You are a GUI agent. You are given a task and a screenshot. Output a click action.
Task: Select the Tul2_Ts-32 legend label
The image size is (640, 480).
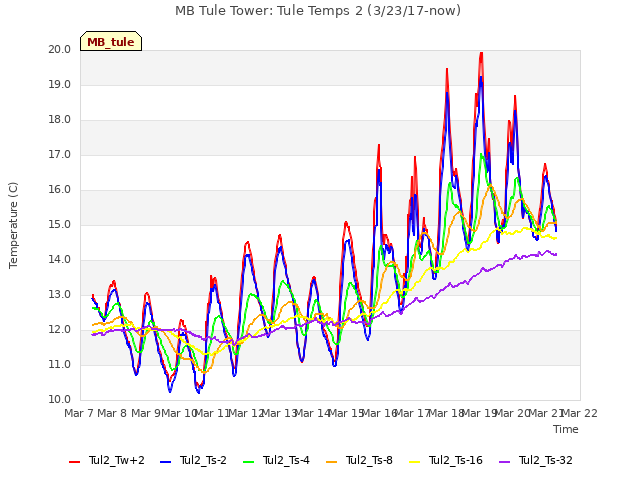click(x=546, y=460)
